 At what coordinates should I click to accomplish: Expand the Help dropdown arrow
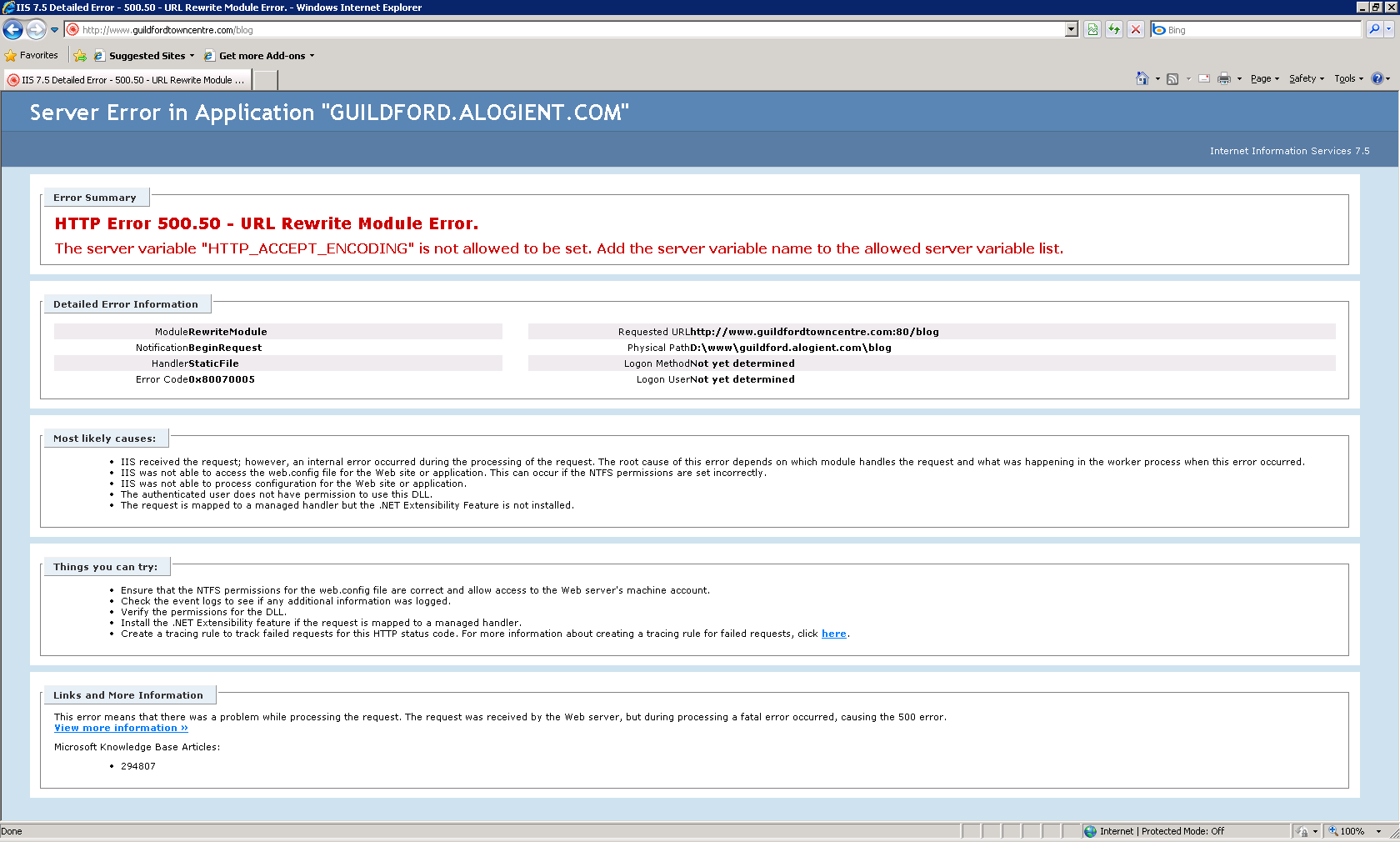1387,78
